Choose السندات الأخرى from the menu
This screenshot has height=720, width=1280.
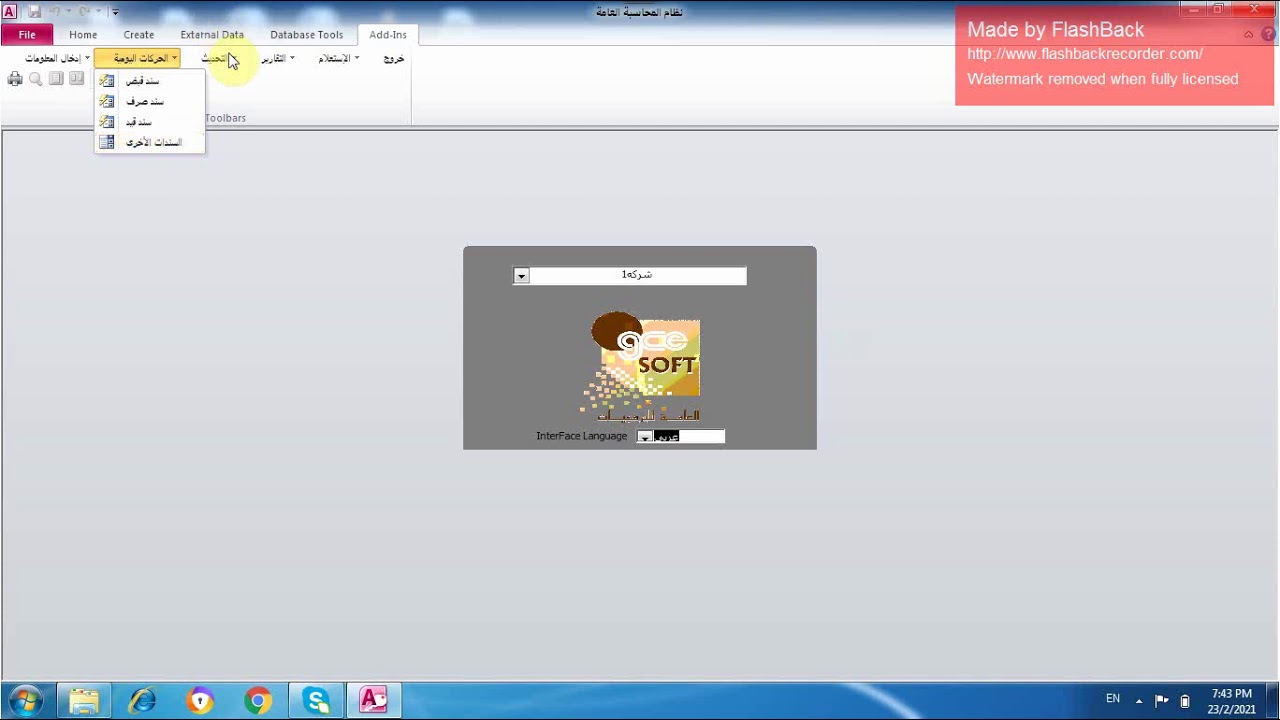[x=150, y=142]
